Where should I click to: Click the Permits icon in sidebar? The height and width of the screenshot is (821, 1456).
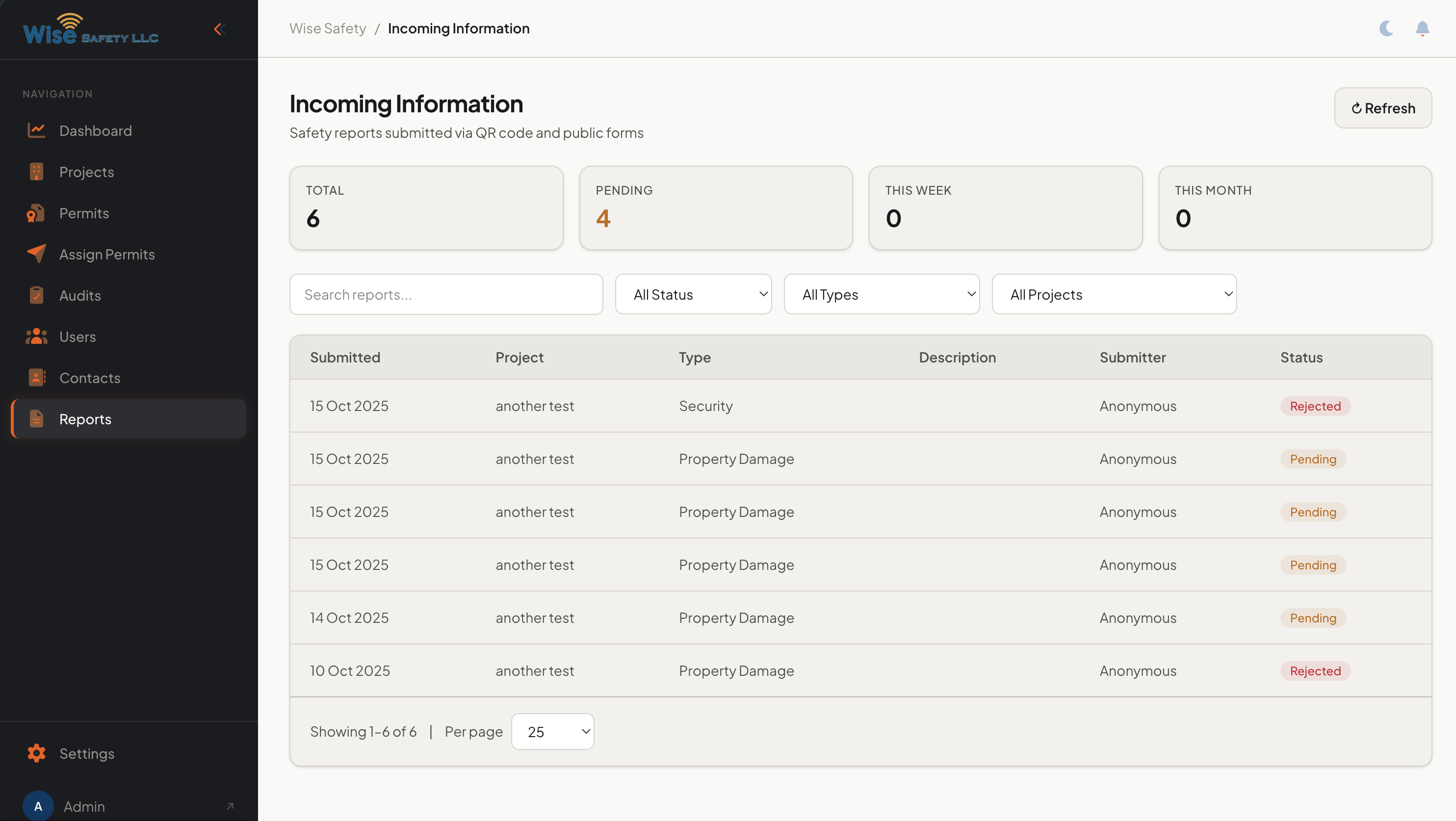coord(36,213)
